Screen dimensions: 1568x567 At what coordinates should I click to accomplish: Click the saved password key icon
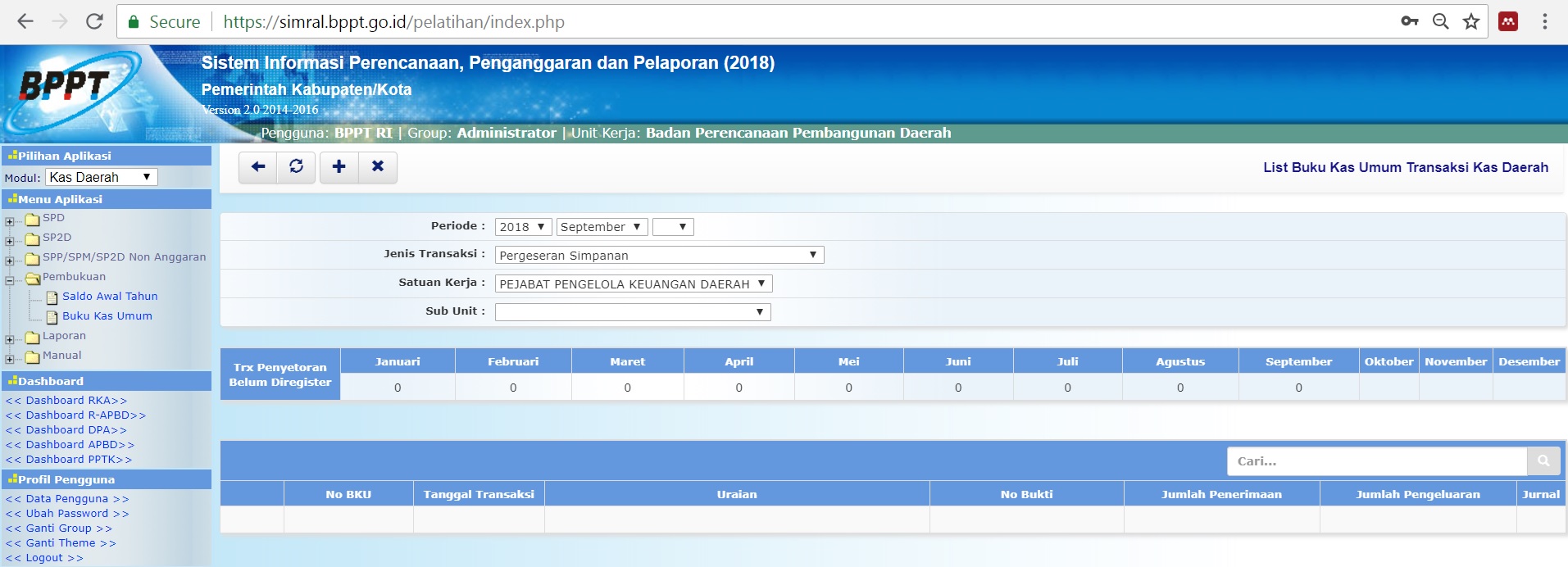click(1410, 21)
